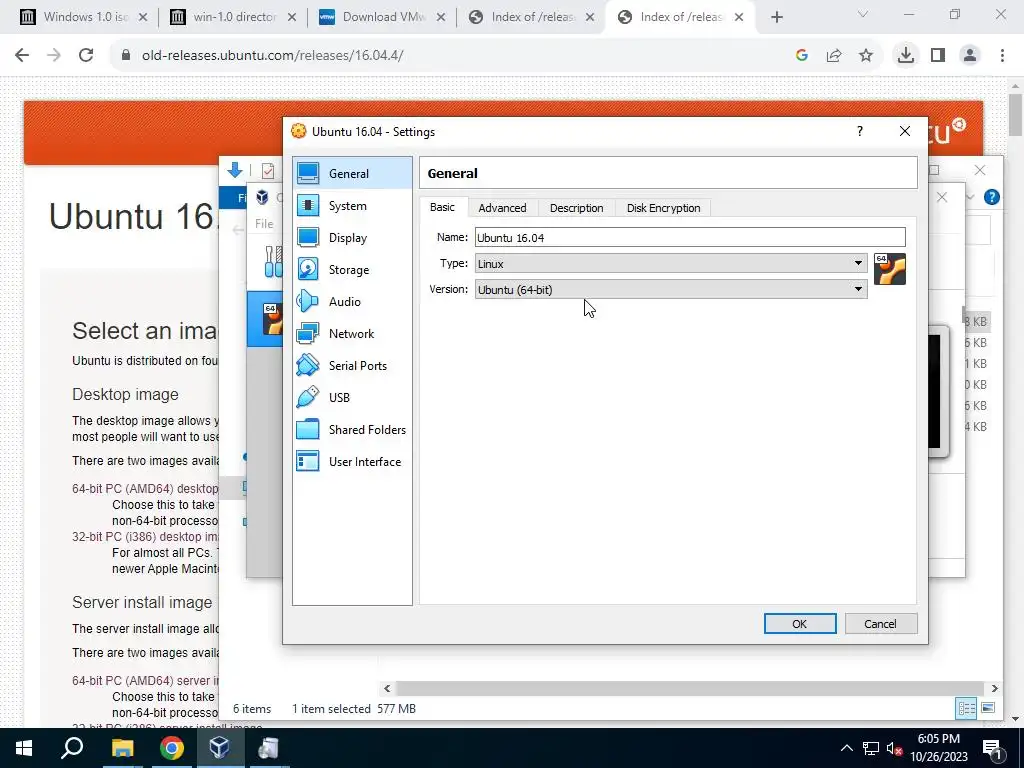Screen dimensions: 1024x768
Task: Open notifications center in taskbar
Action: [993, 748]
